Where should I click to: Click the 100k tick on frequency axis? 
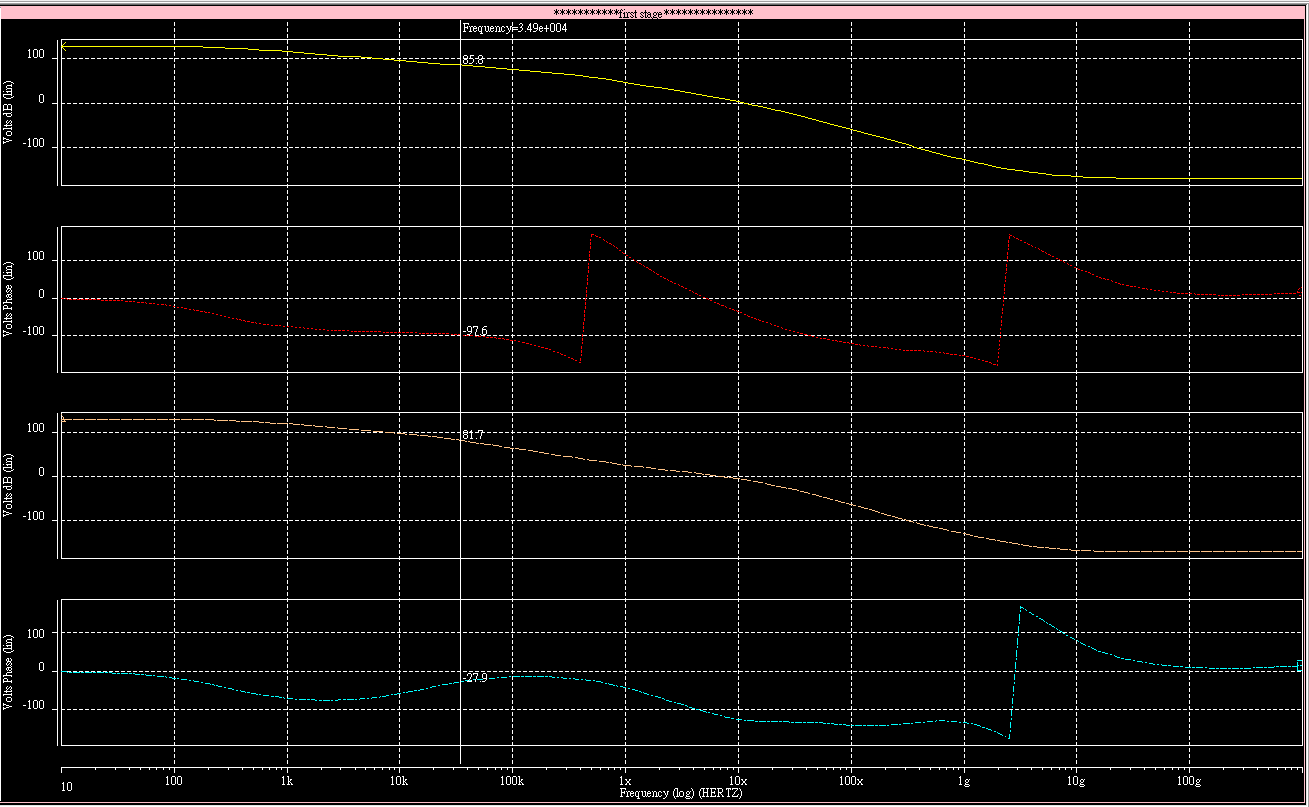[x=512, y=780]
